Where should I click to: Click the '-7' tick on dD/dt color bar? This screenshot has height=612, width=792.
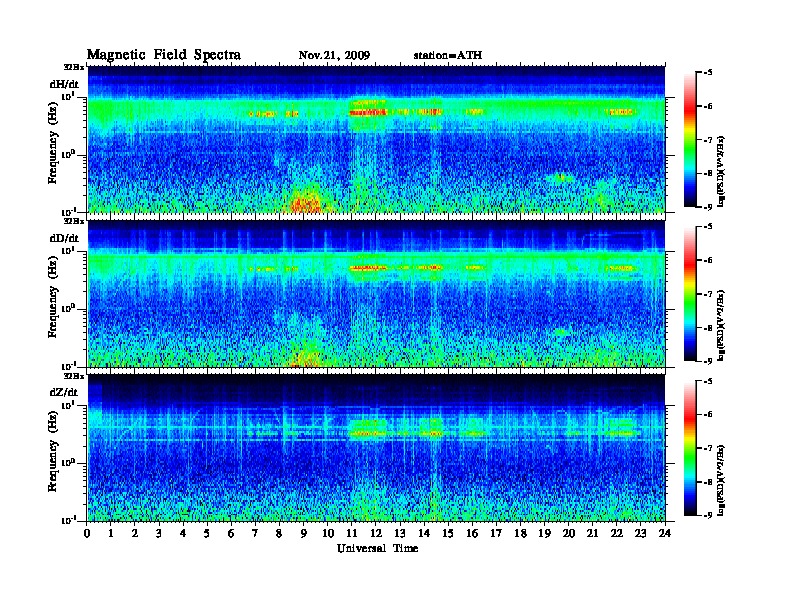click(708, 294)
